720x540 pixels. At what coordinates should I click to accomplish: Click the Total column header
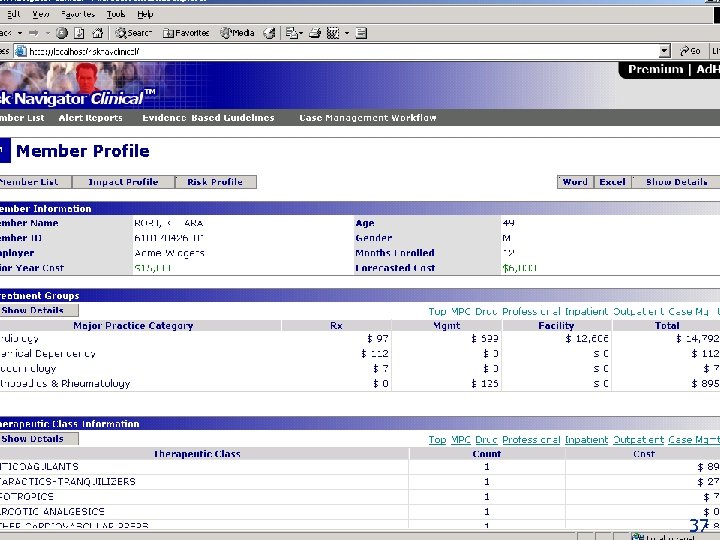(667, 326)
